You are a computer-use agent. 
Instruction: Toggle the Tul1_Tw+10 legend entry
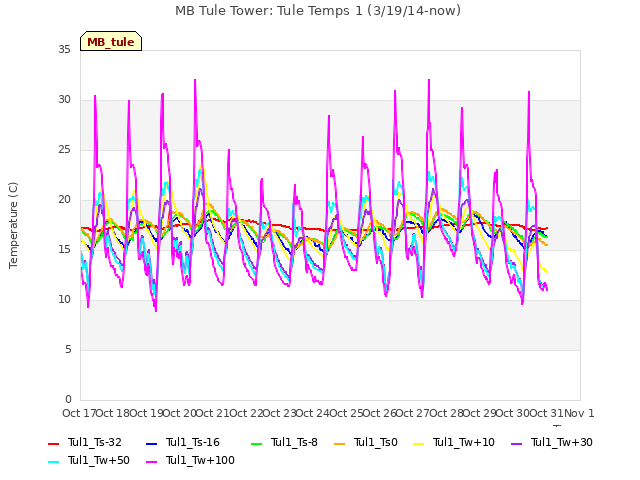tap(454, 442)
